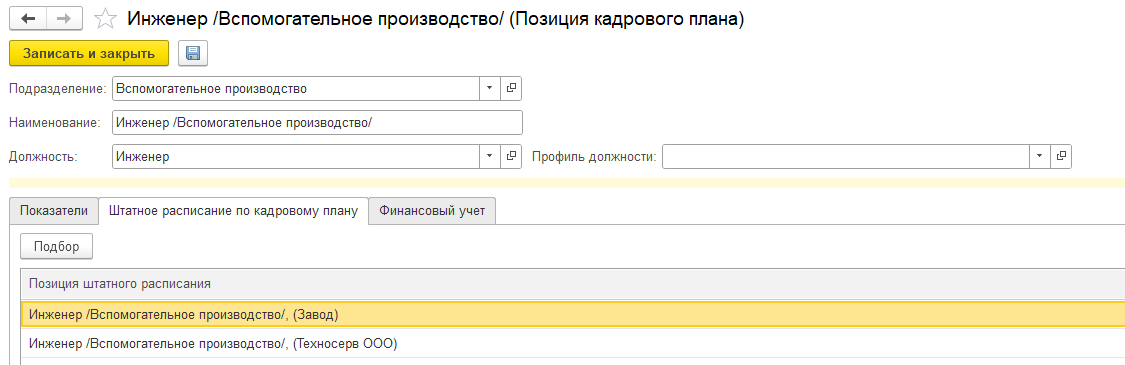Add form to favorites with star icon
The image size is (1125, 365).
(x=105, y=19)
